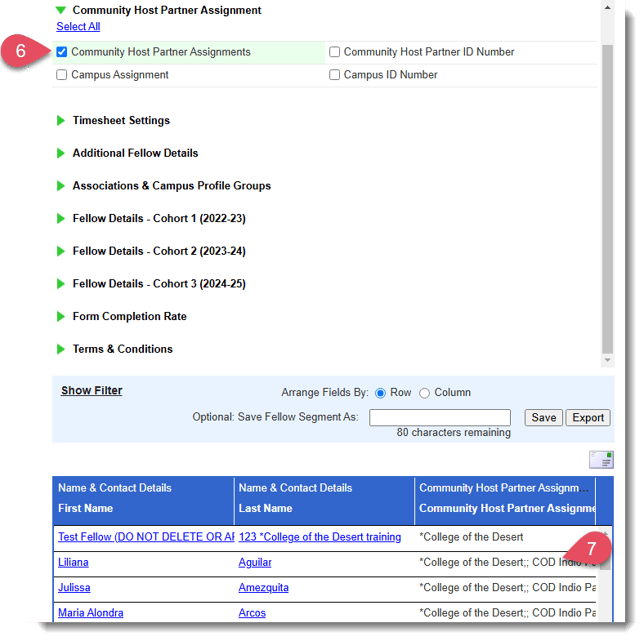
Task: Expand Fellow Details - Cohort 2 (2023-24)
Action: click(62, 252)
